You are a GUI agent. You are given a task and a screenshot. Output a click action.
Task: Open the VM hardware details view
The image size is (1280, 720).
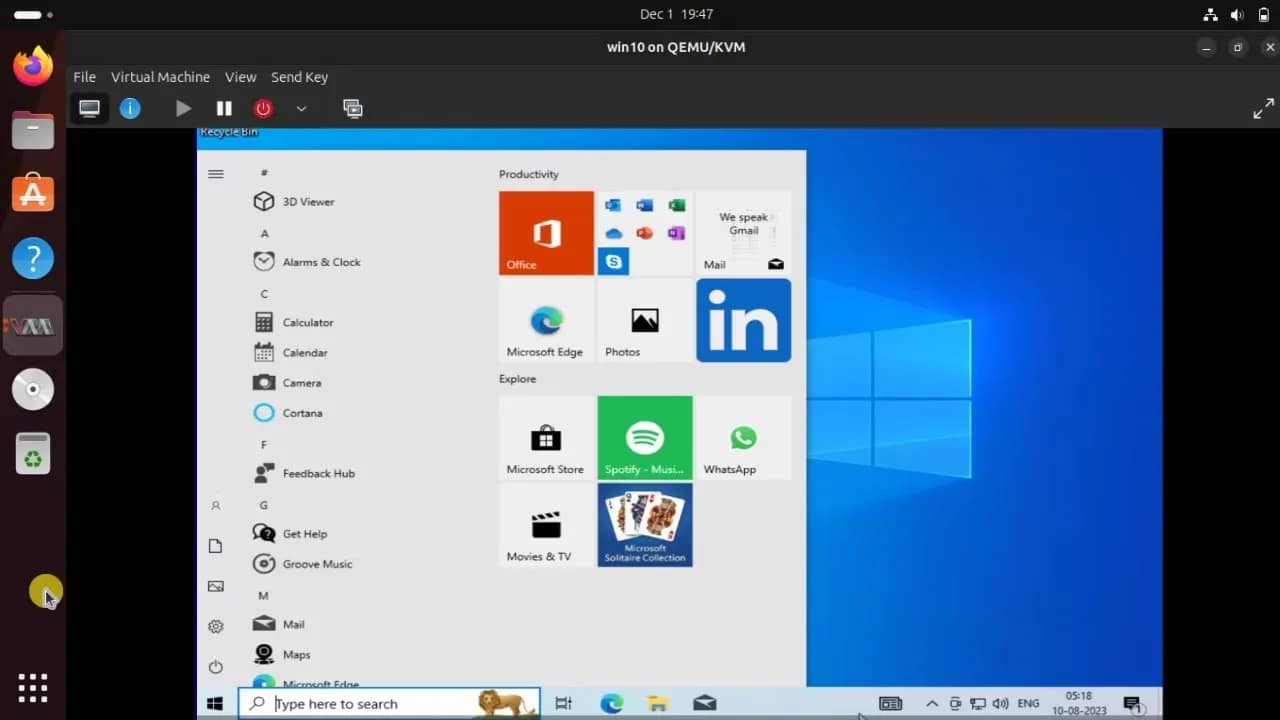pyautogui.click(x=130, y=108)
